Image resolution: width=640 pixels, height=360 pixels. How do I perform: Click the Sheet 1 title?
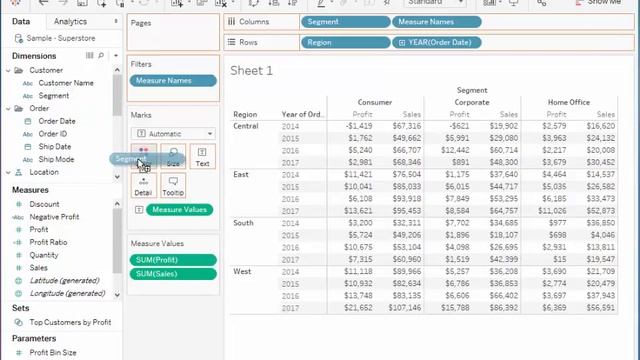251,71
